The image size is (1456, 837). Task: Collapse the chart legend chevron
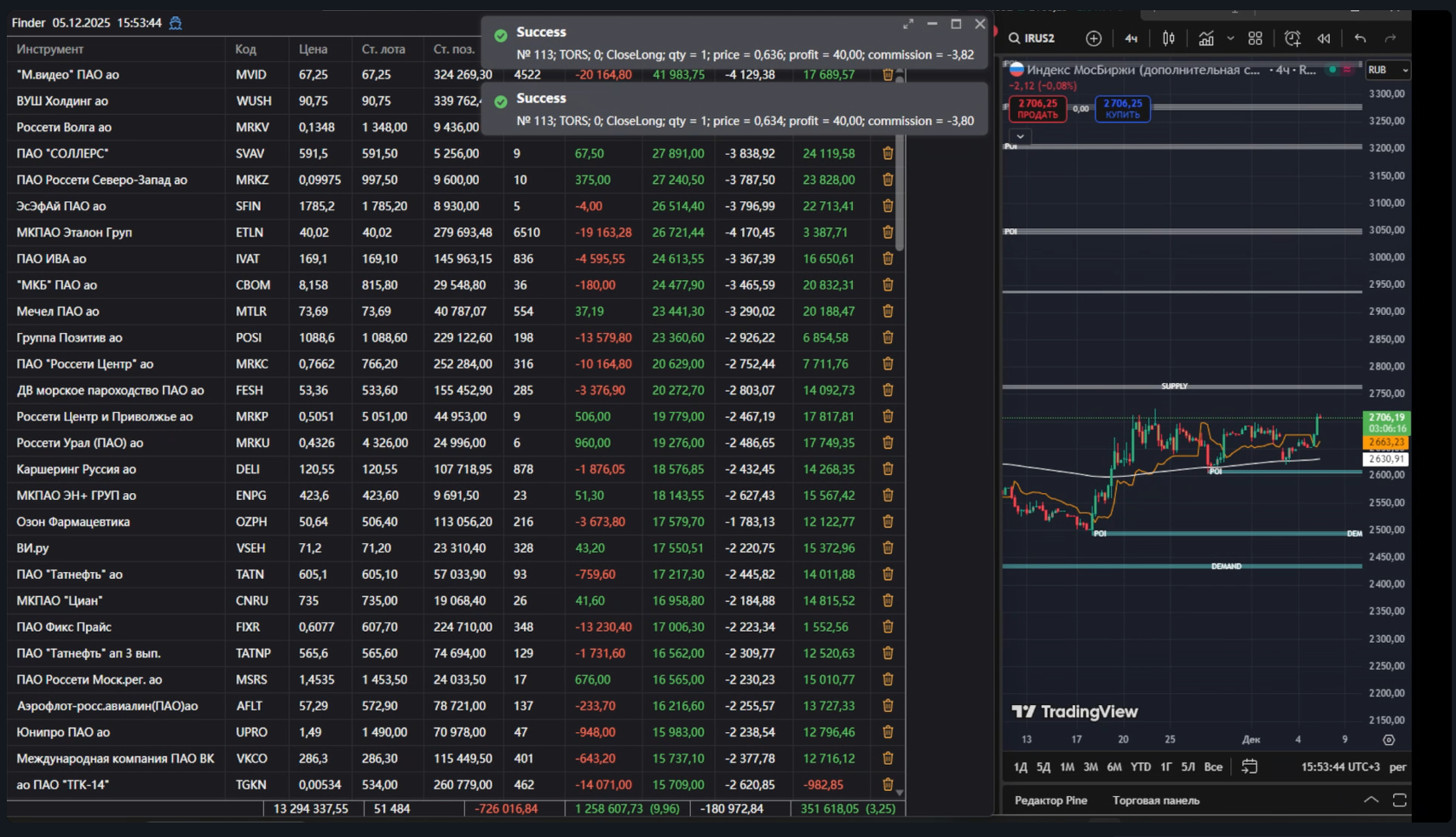(1020, 136)
